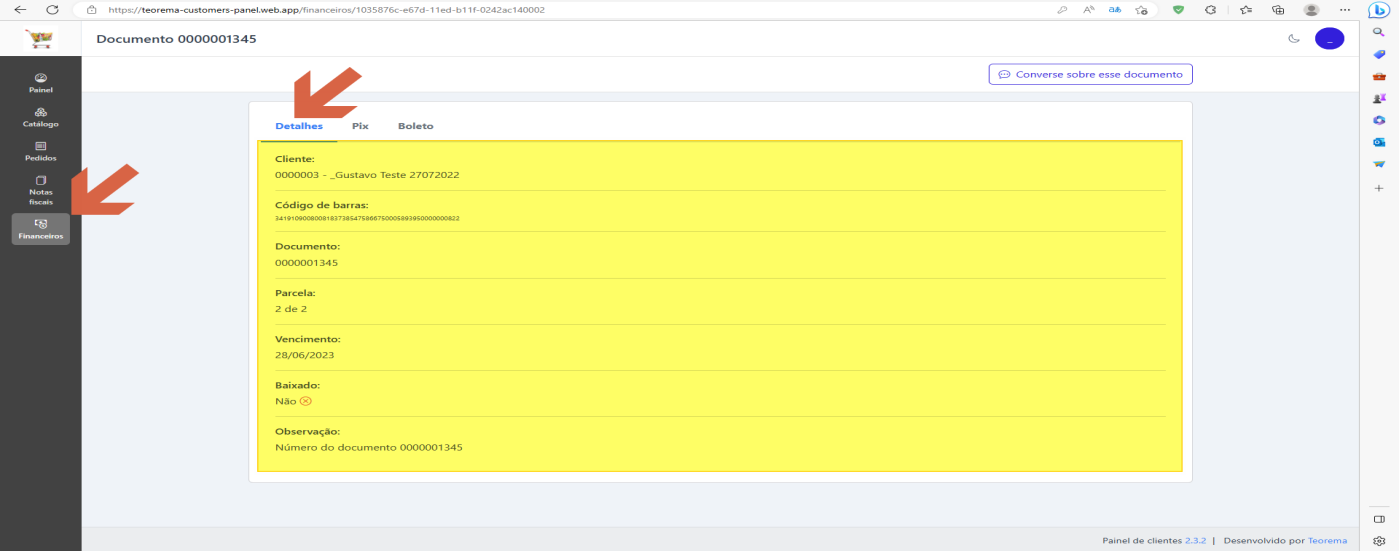Reload the page
Viewport: 1399px width, 551px height.
tap(52, 9)
